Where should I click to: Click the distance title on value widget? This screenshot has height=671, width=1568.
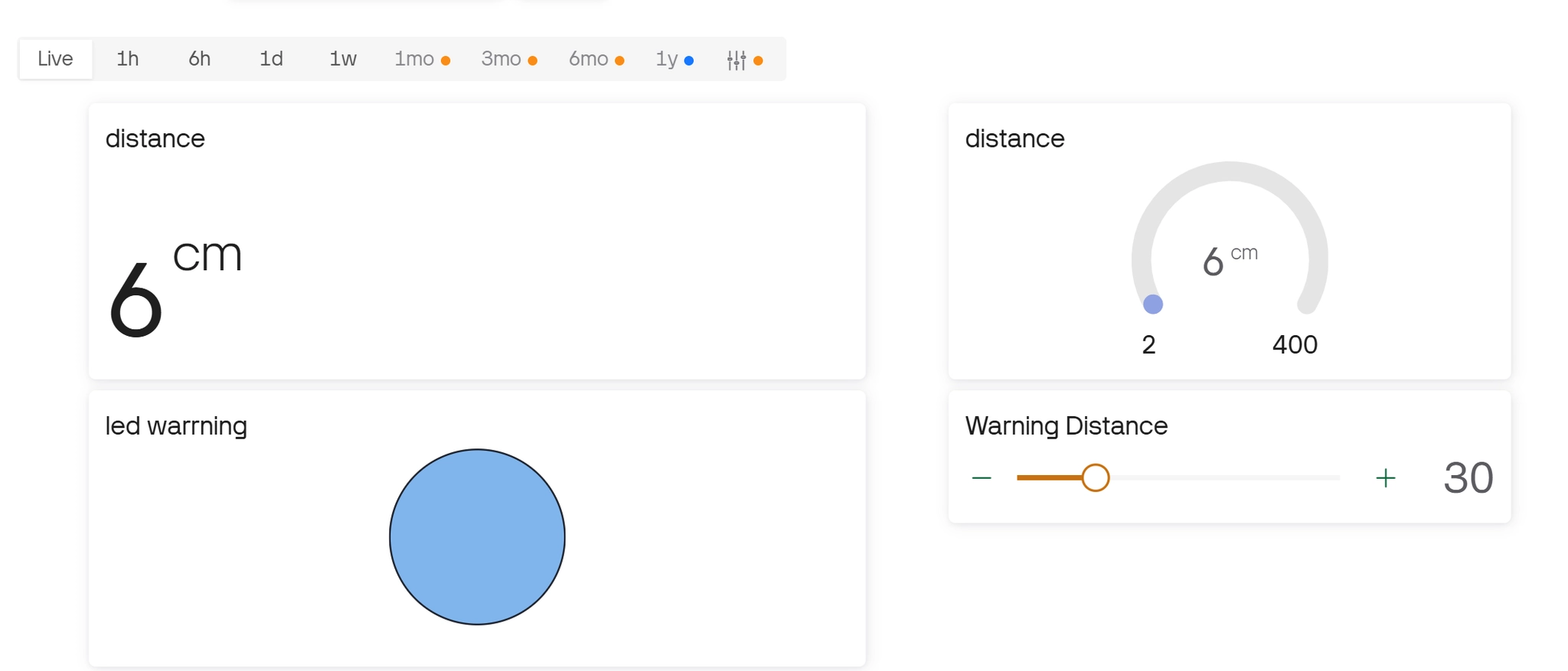coord(155,138)
